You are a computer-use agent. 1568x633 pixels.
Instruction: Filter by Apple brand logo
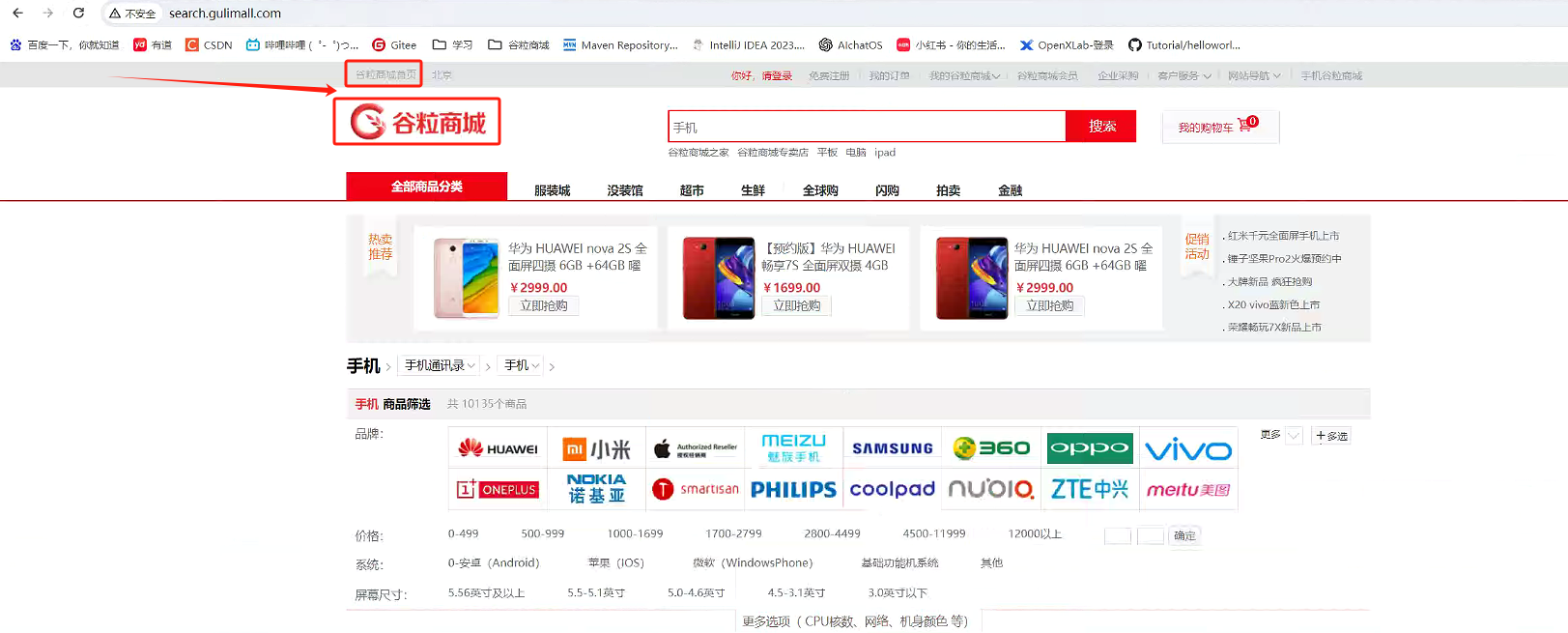click(x=696, y=448)
